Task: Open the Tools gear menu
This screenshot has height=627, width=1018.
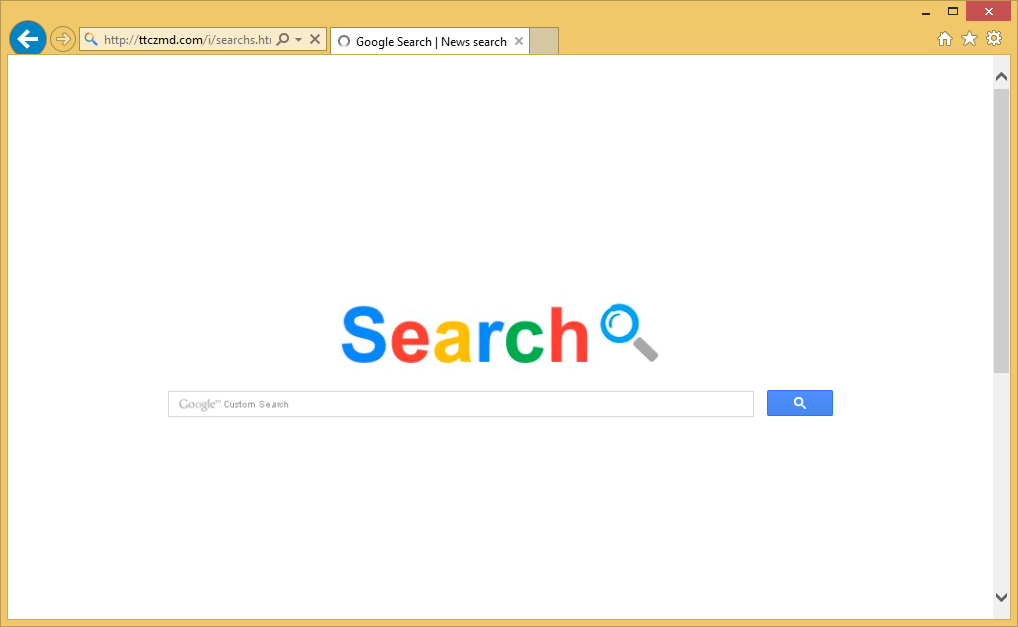Action: [x=994, y=38]
